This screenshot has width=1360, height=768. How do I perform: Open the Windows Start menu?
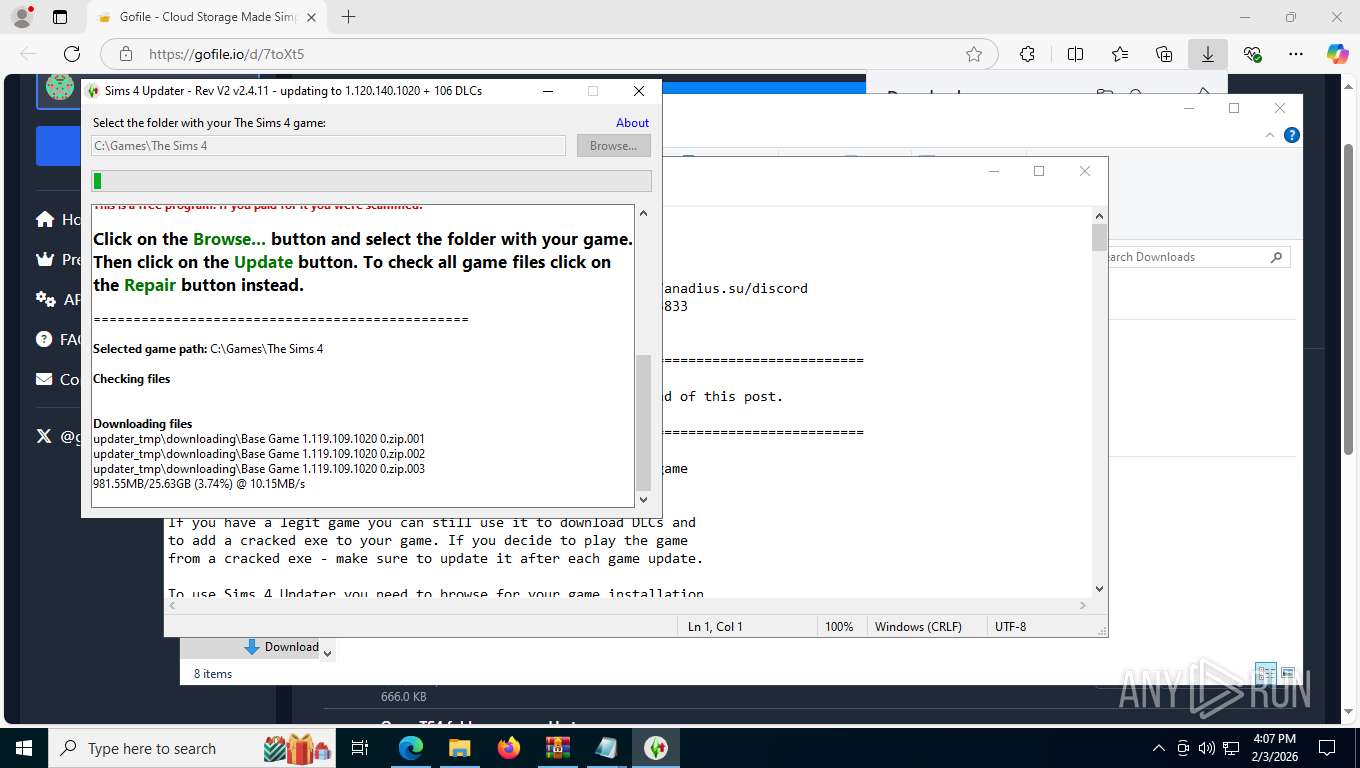(x=23, y=748)
